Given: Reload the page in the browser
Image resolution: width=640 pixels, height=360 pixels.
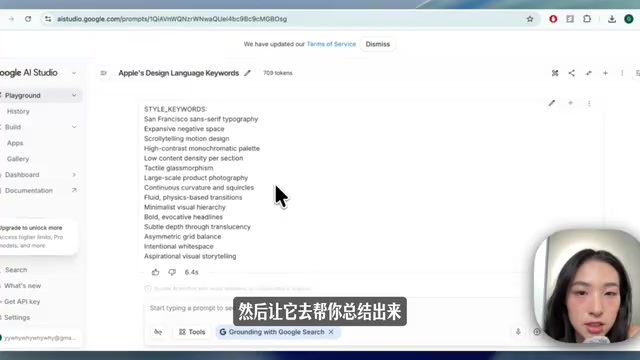Looking at the screenshot, I should (x=28, y=19).
